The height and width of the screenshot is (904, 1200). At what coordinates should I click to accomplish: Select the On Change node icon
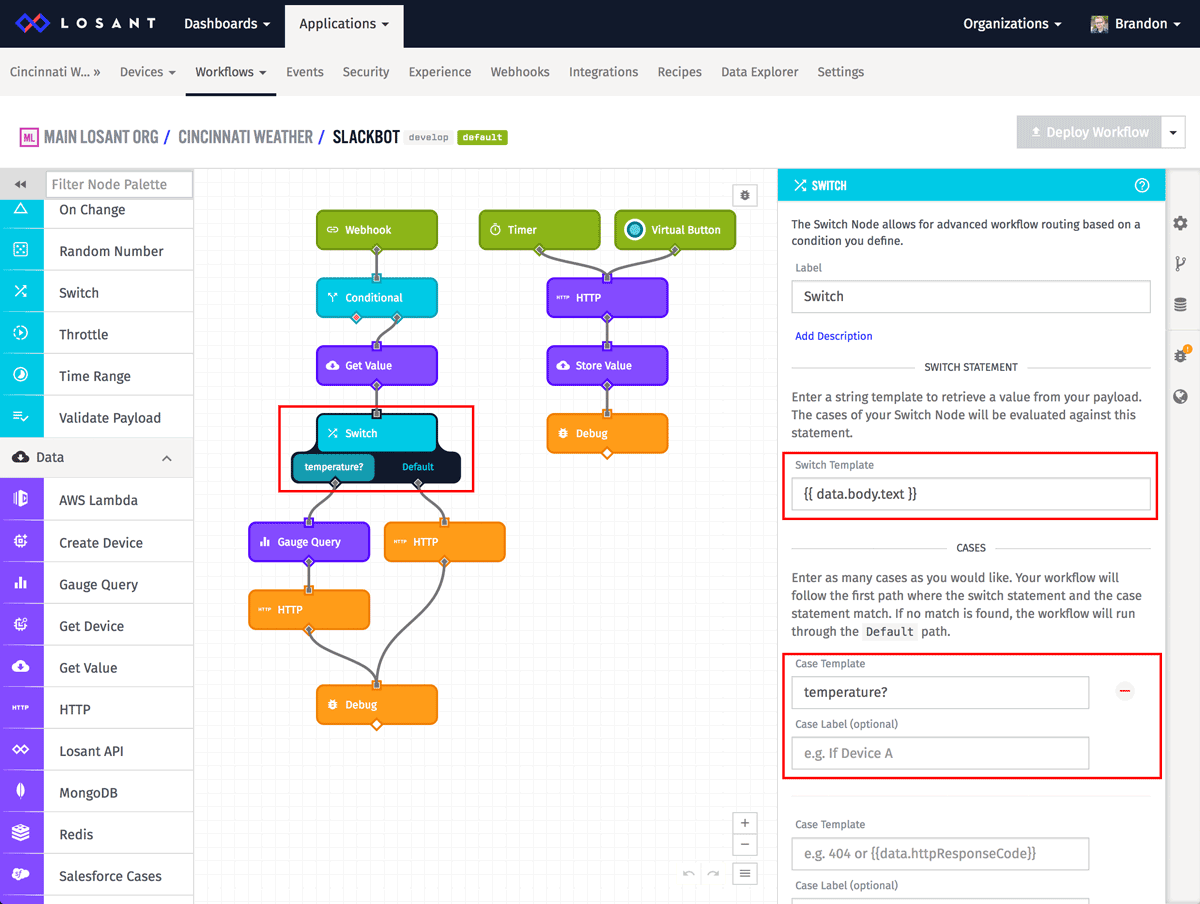click(x=21, y=209)
